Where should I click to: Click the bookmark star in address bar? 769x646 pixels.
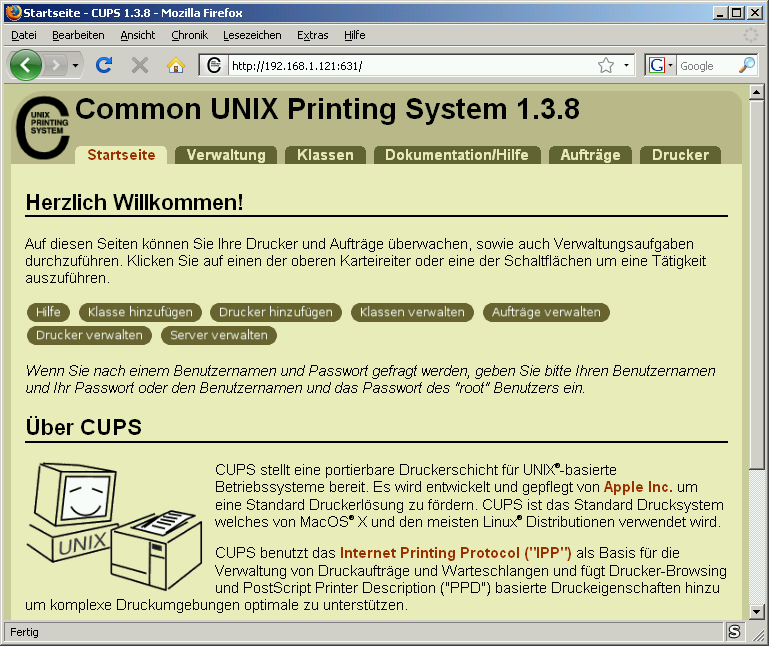point(606,66)
